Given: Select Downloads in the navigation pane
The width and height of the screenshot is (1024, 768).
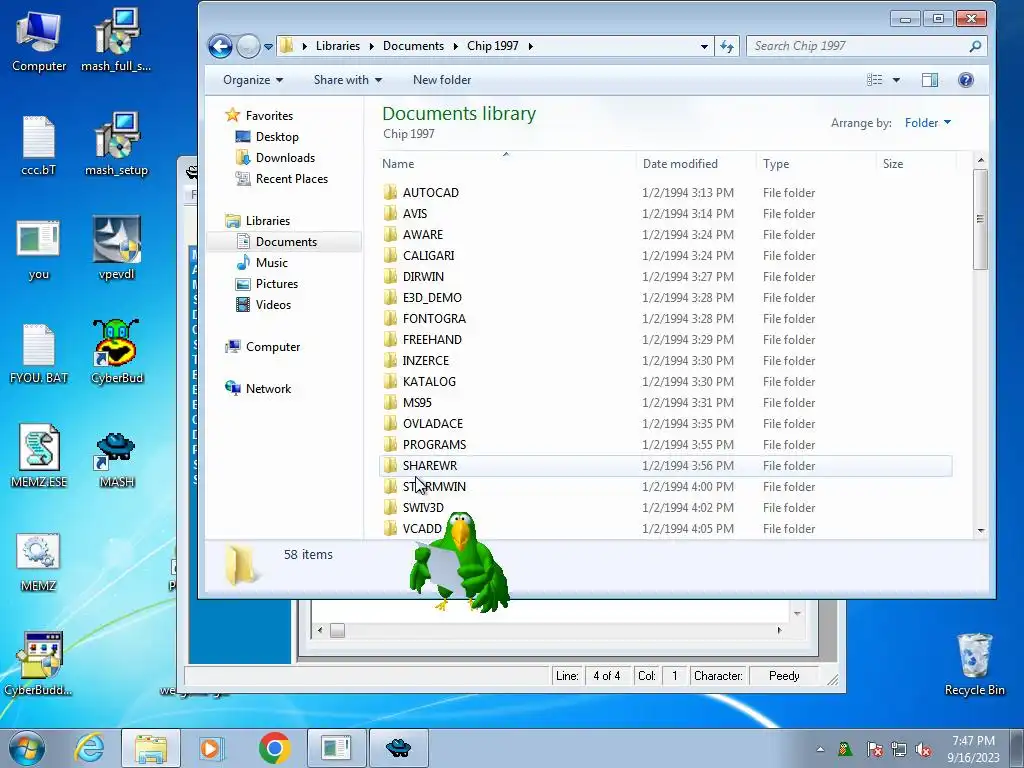Looking at the screenshot, I should tap(285, 157).
